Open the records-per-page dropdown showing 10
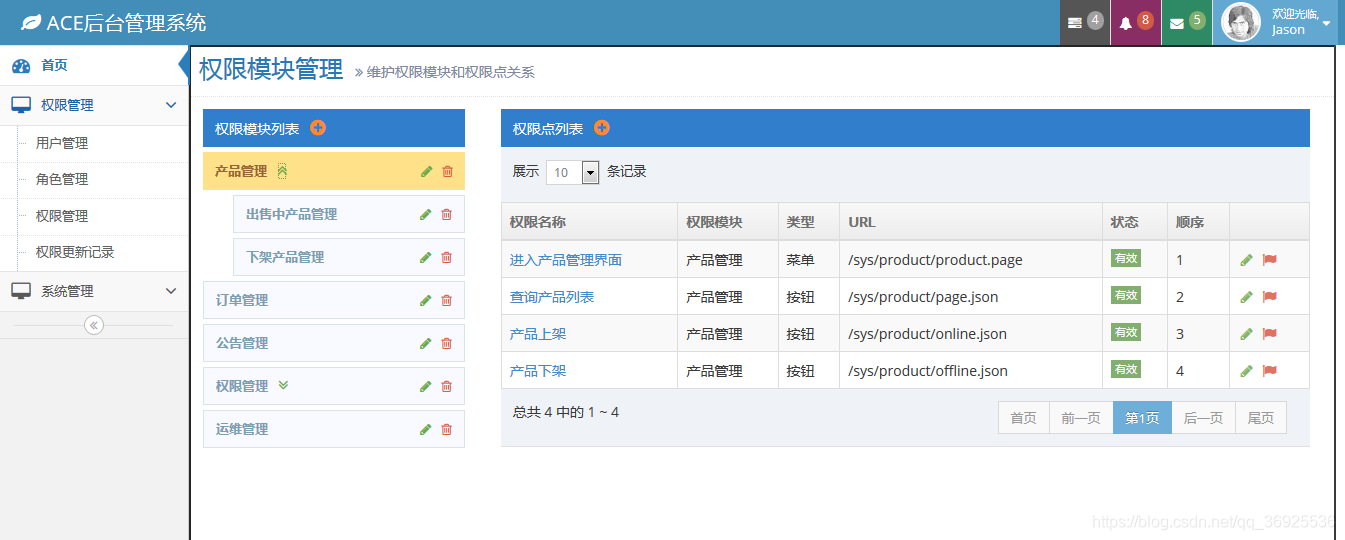Screen dimensions: 1345x540 coord(572,172)
